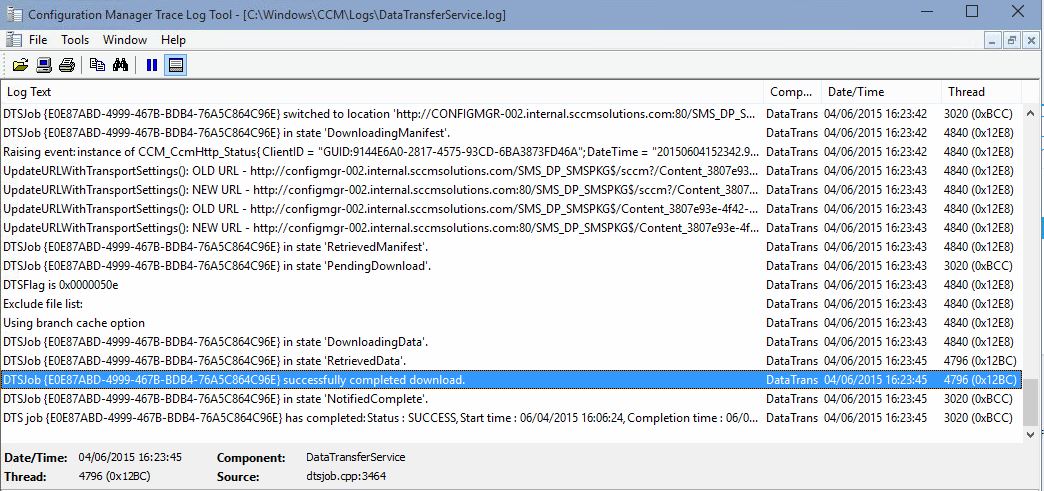The width and height of the screenshot is (1044, 491).
Task: Click the Log Text column header
Action: 380,92
